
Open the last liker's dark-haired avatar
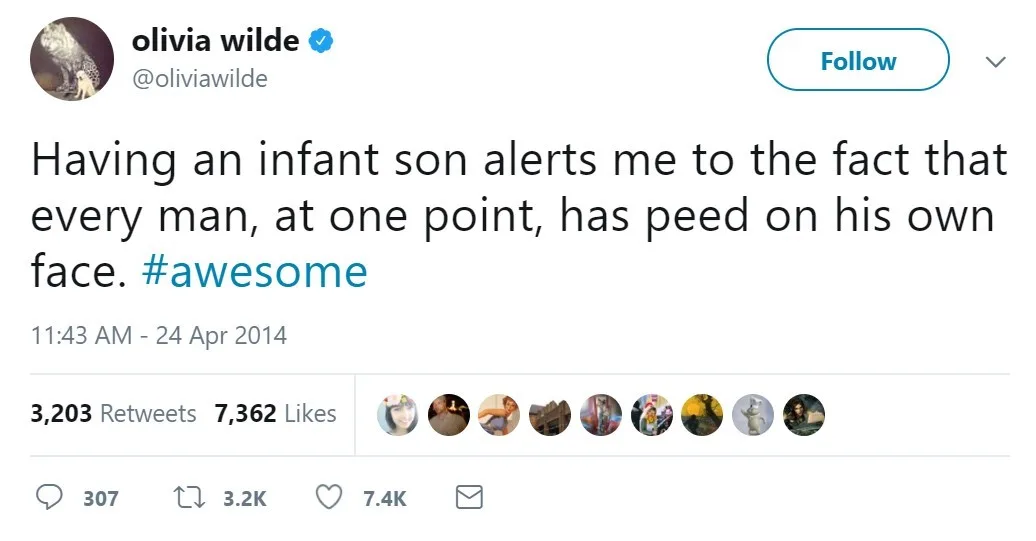pos(803,415)
